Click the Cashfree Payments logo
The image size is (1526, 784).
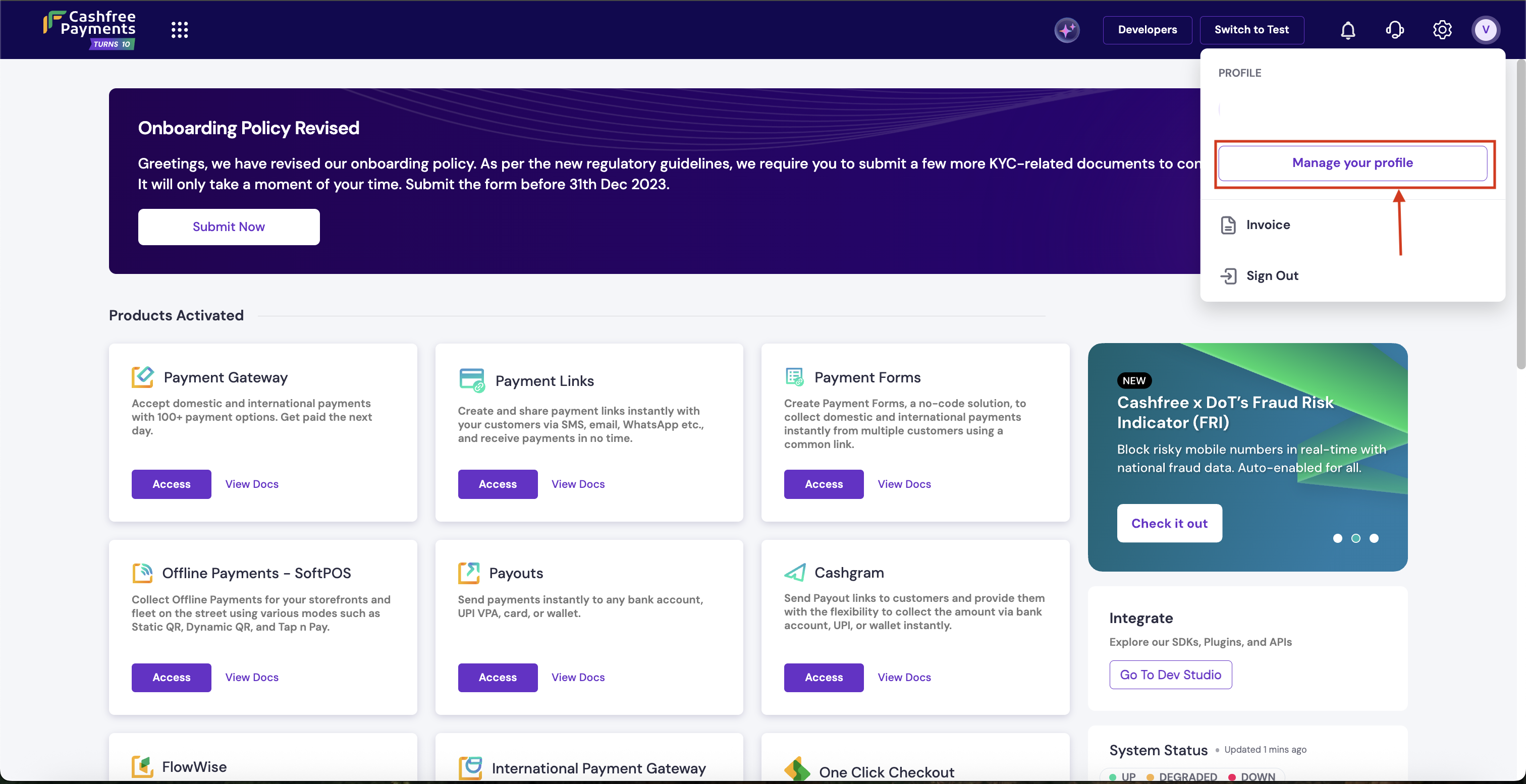89,28
